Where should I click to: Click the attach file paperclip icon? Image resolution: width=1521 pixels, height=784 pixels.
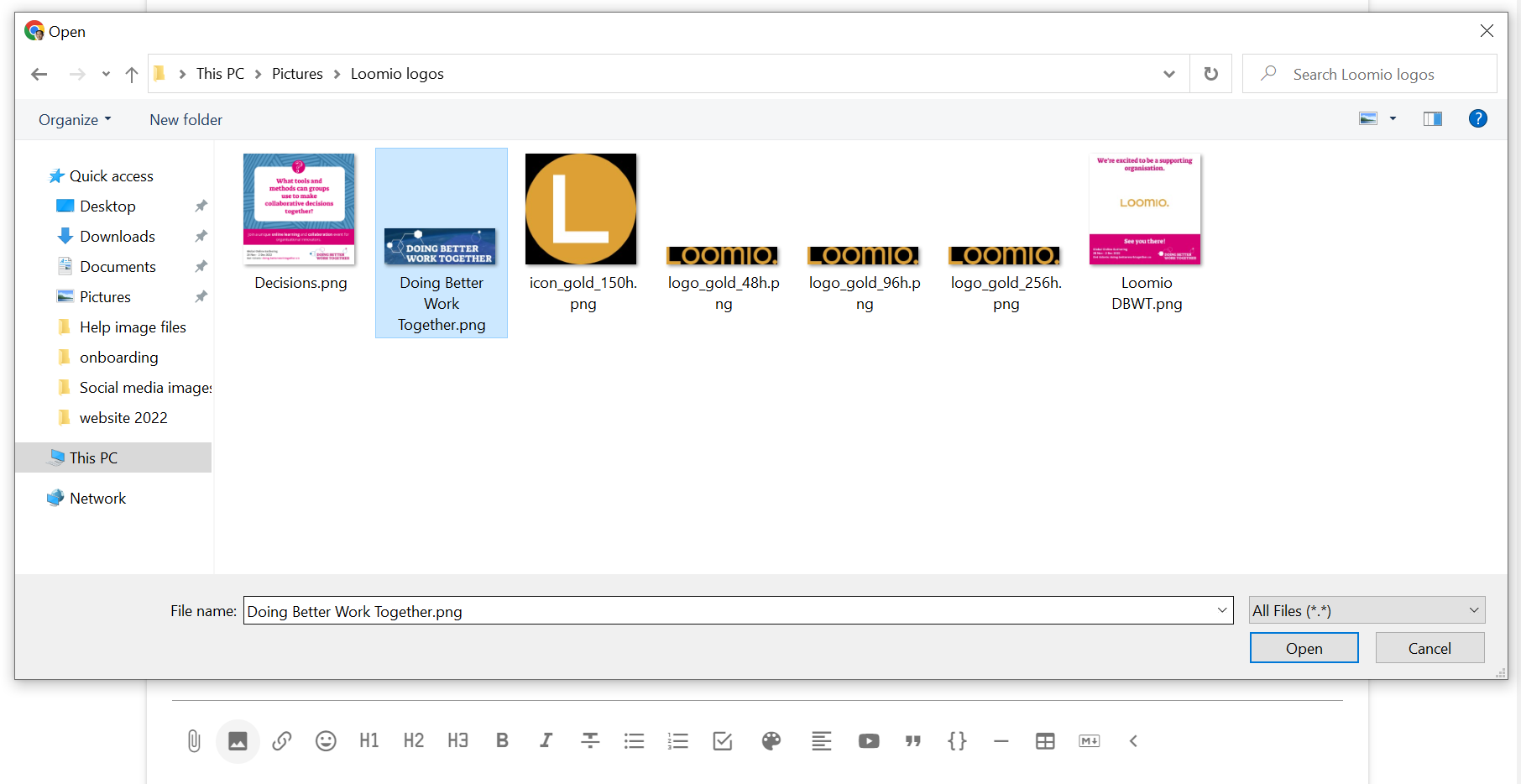point(194,741)
